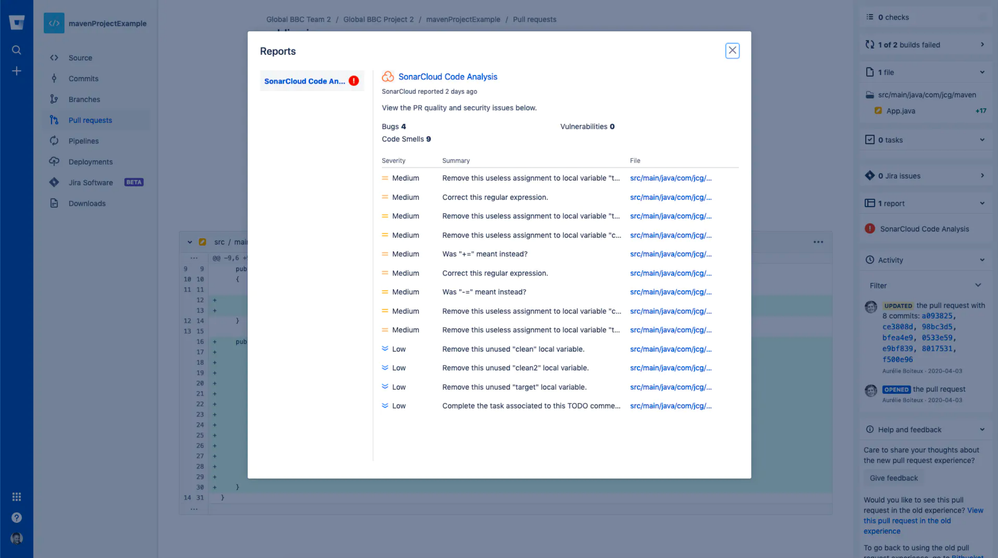This screenshot has height=558, width=998.
Task: Open file link for 'Was "-=" meant instead?'
Action: pos(671,292)
